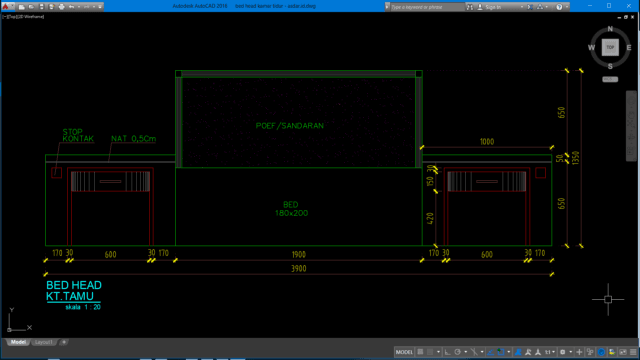Click the Workspace switching gear icon
Viewport: 640px width, 360px height.
[x=562, y=352]
